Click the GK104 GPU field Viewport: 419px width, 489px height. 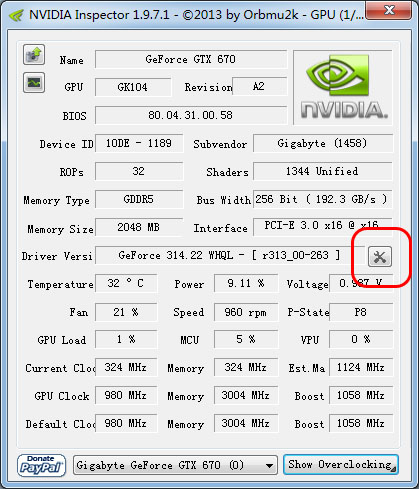133,87
